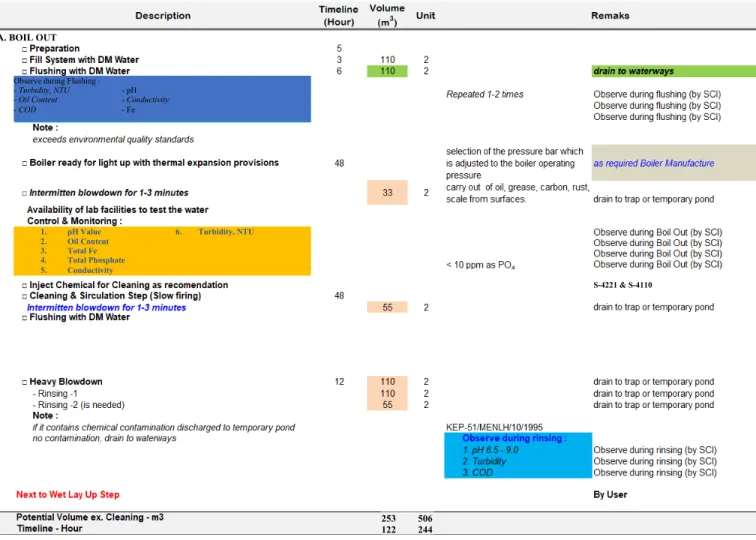Tick the box before Cleaning & Sirculation Step
This screenshot has width=756, height=540.
click(x=24, y=297)
